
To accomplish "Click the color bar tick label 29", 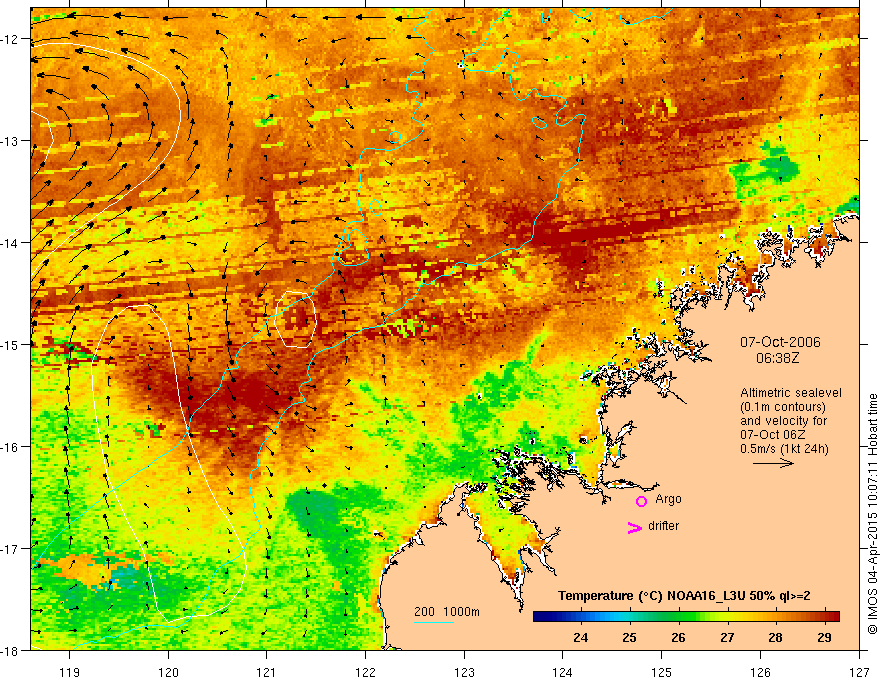I will [824, 637].
